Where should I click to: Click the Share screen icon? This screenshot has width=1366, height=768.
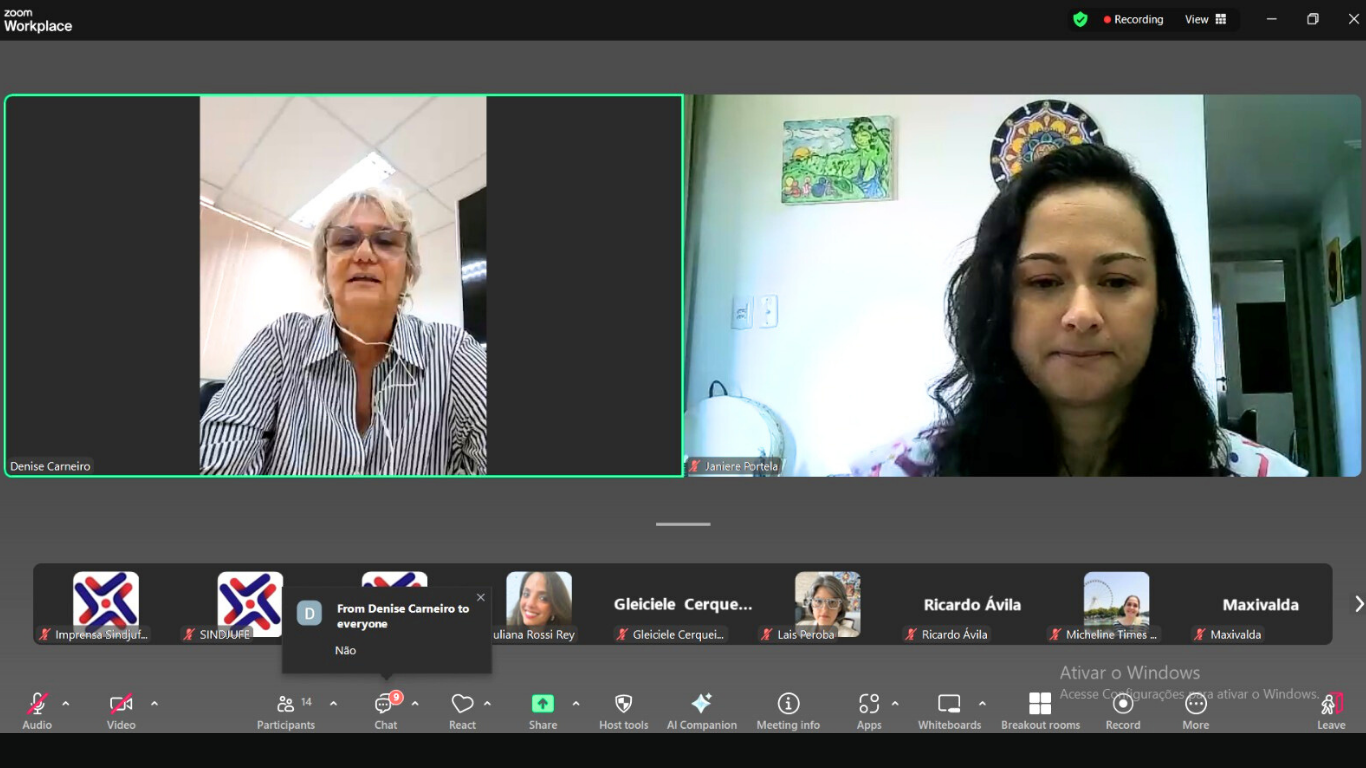[542, 704]
